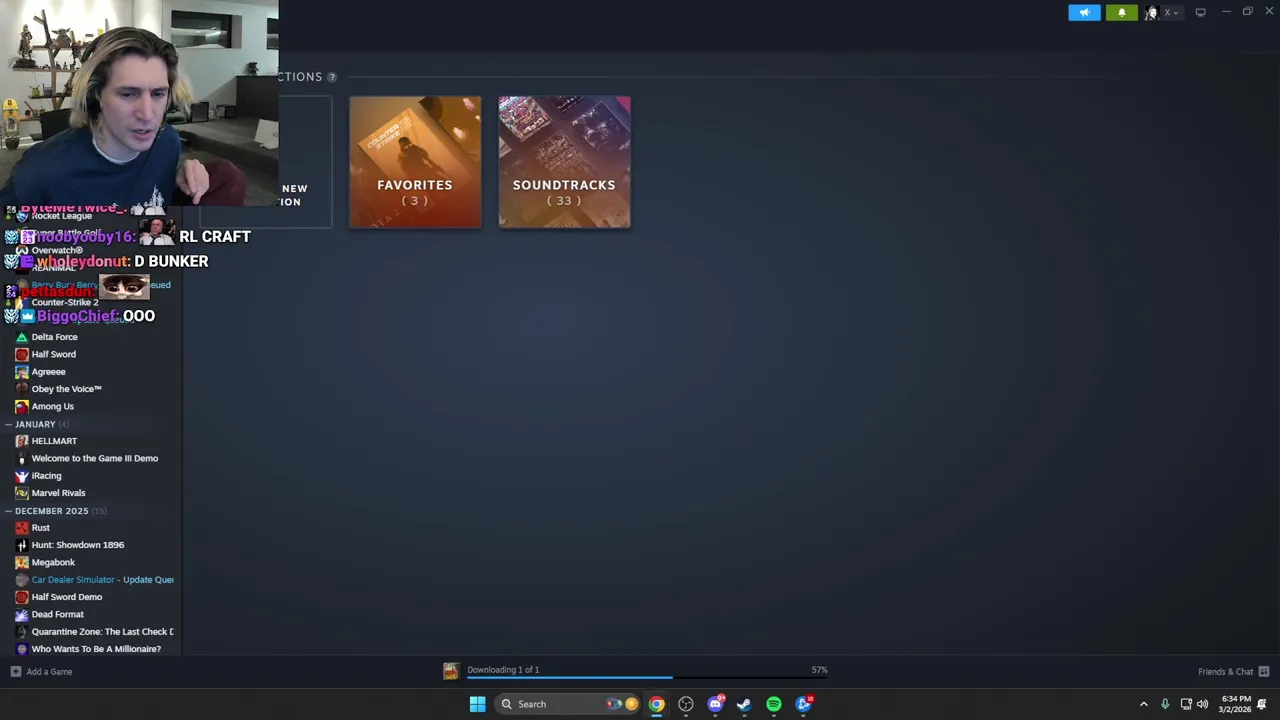Viewport: 1280px width, 720px height.
Task: Open volume speaker tray icon
Action: click(x=1203, y=704)
